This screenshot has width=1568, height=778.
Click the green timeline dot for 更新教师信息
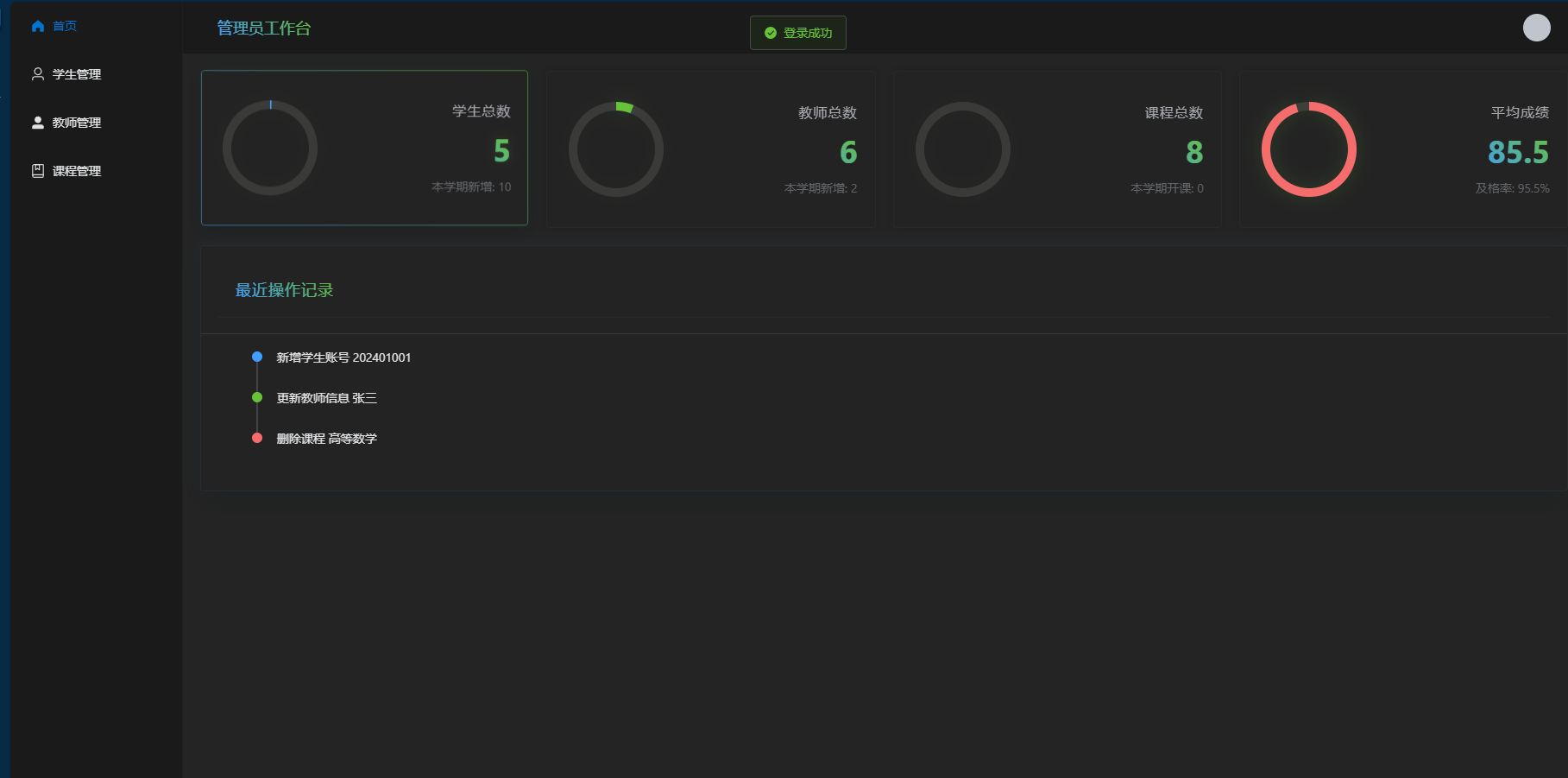(257, 397)
